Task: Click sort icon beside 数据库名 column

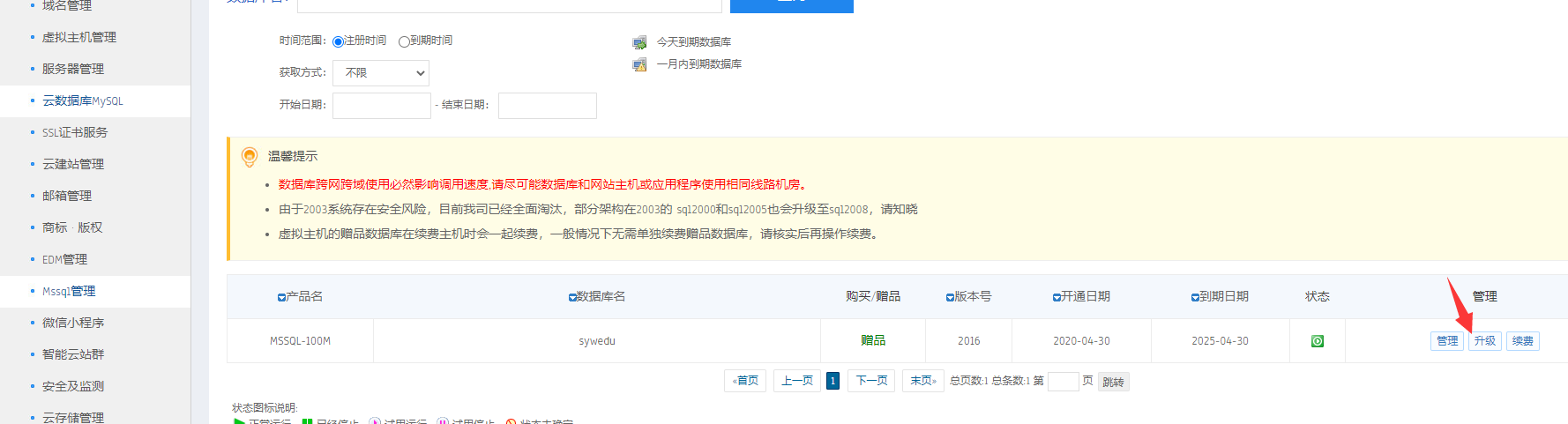Action: tap(572, 298)
